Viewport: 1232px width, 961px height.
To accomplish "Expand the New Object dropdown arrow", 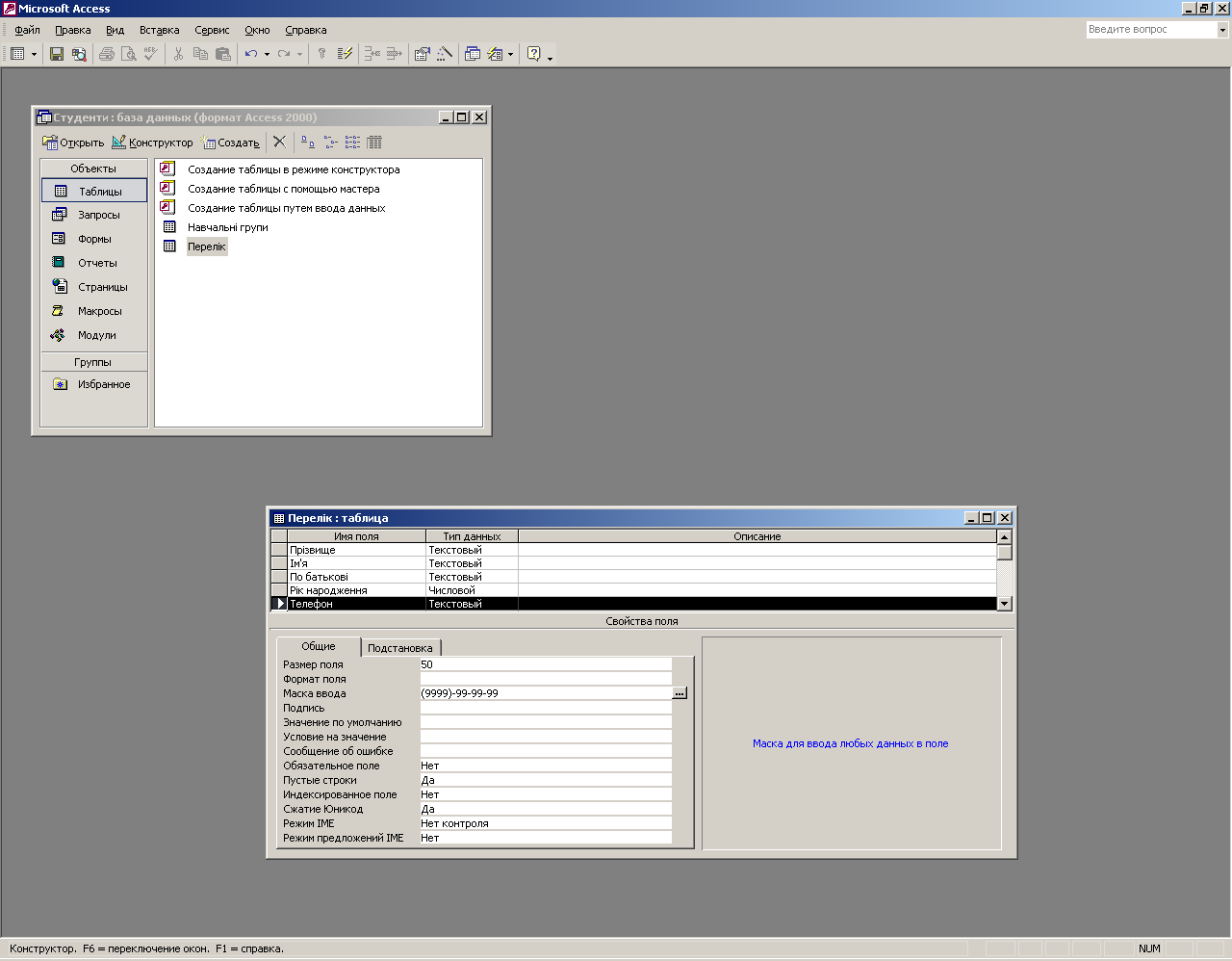I will 510,54.
